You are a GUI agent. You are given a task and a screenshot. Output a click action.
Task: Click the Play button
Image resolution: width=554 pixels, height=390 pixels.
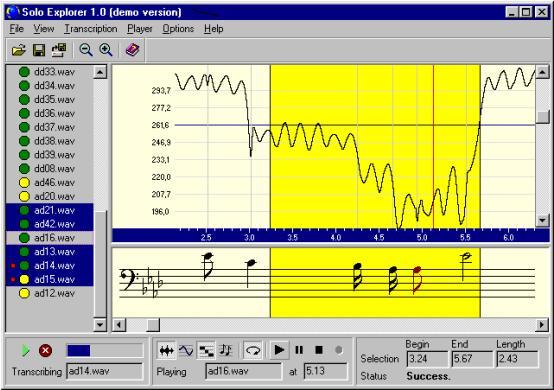pyautogui.click(x=279, y=350)
